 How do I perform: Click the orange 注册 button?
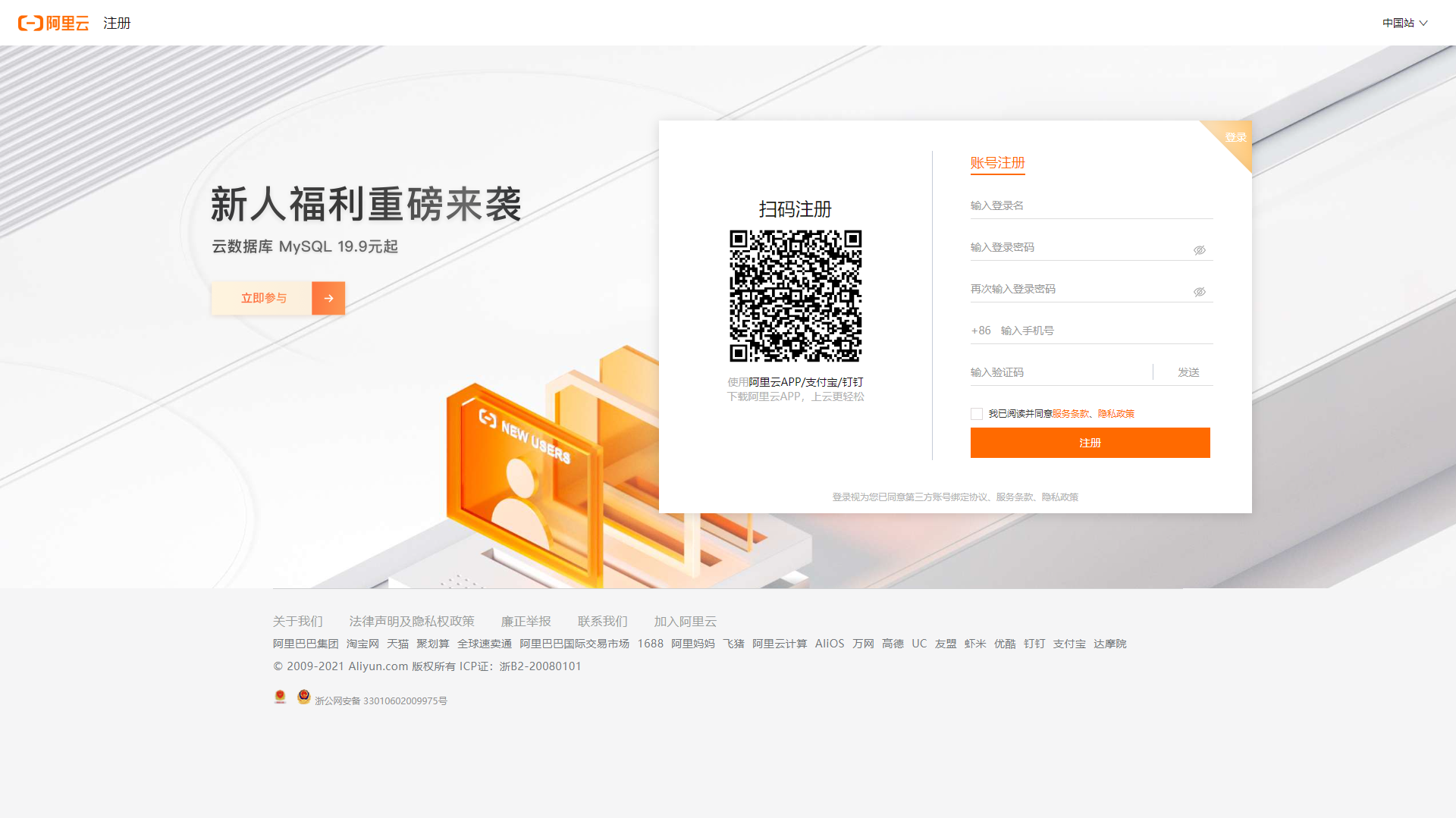(x=1090, y=443)
